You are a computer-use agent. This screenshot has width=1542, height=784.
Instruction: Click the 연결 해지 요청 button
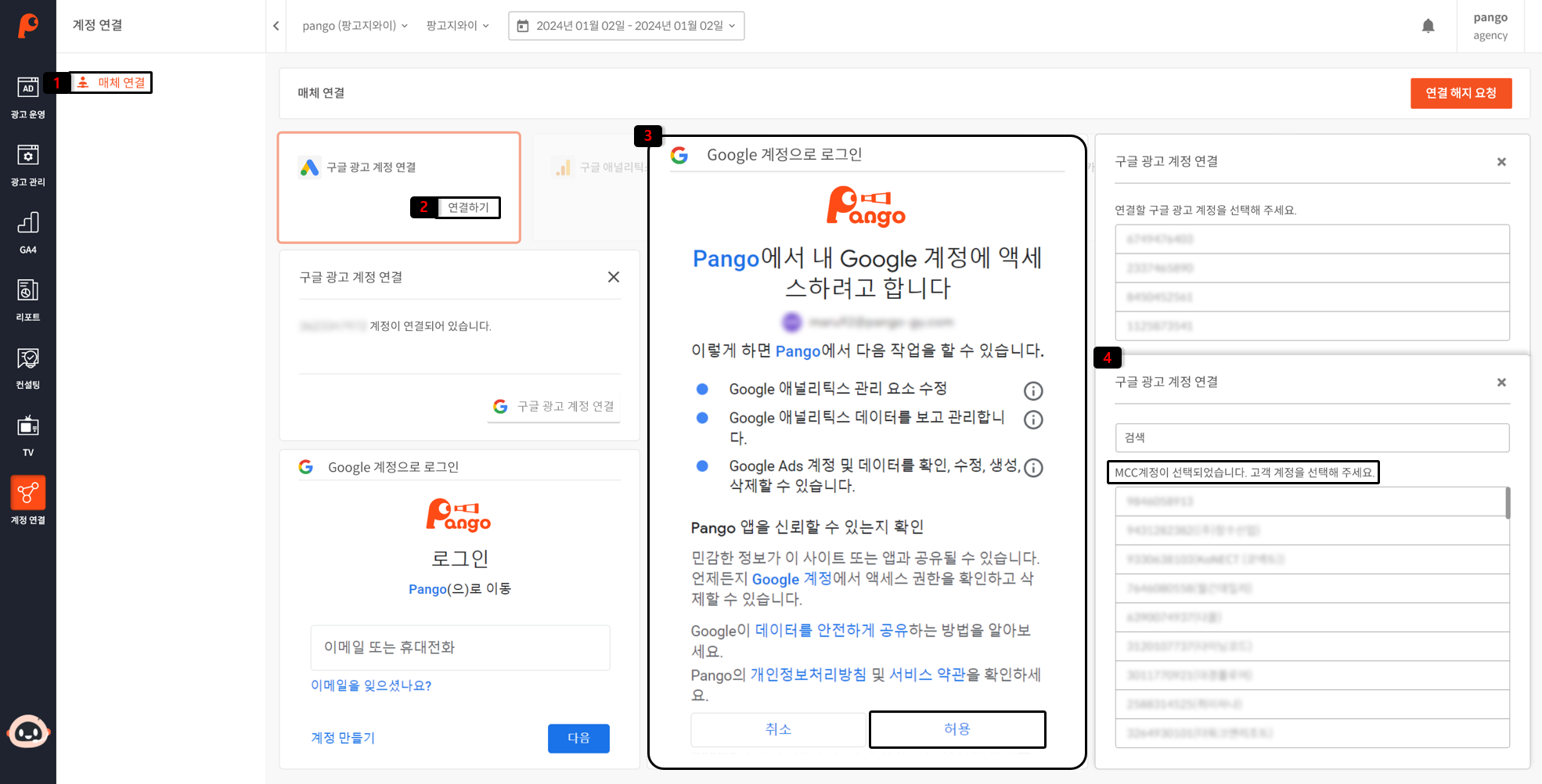click(1461, 93)
